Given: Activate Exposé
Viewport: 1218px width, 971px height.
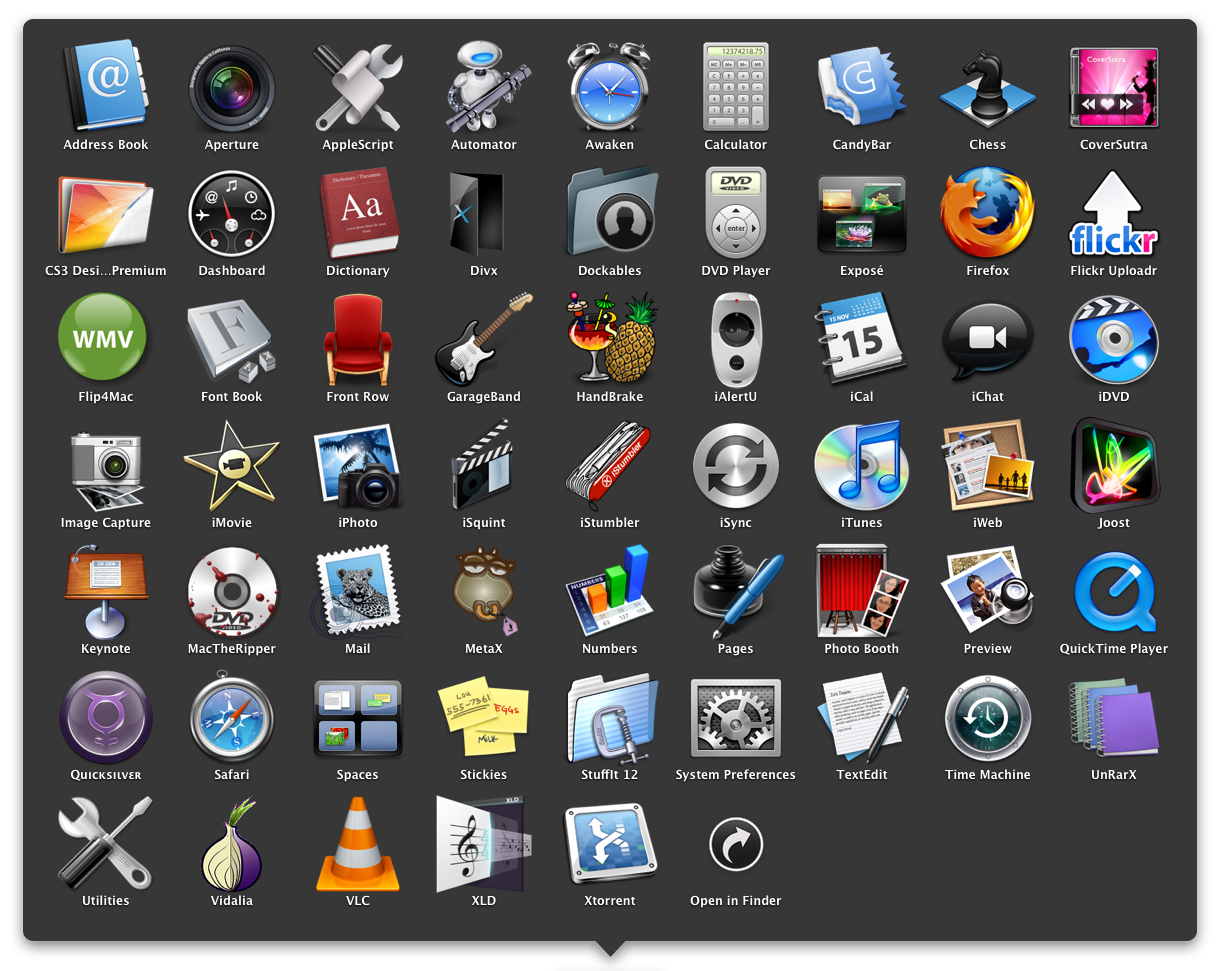Looking at the screenshot, I should click(x=862, y=213).
